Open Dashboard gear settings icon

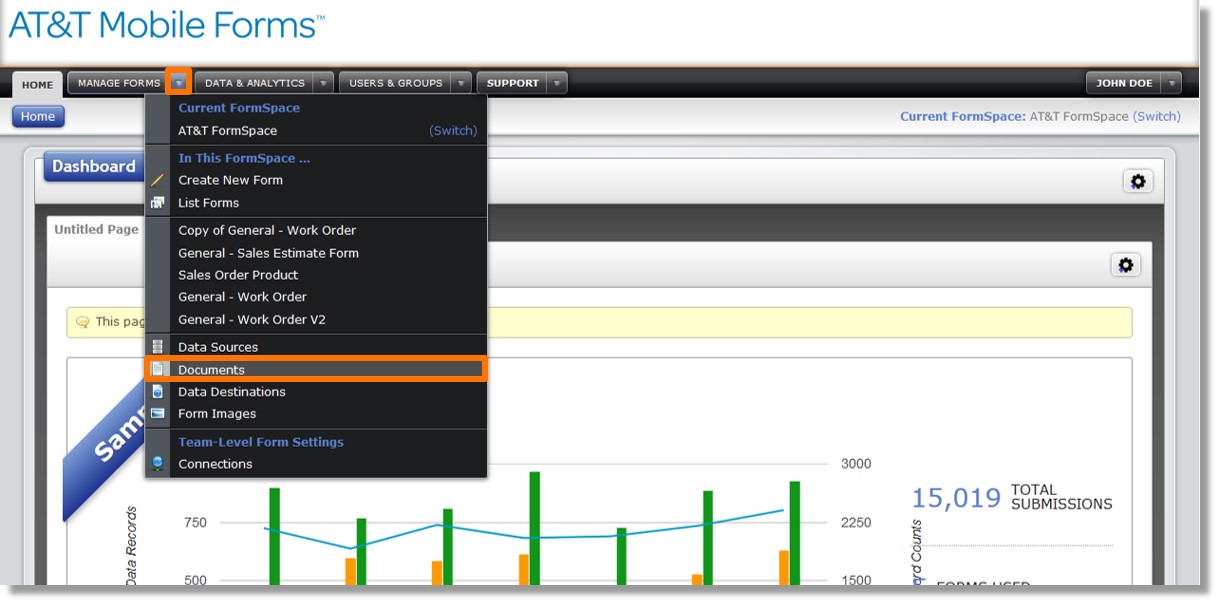(x=1138, y=181)
